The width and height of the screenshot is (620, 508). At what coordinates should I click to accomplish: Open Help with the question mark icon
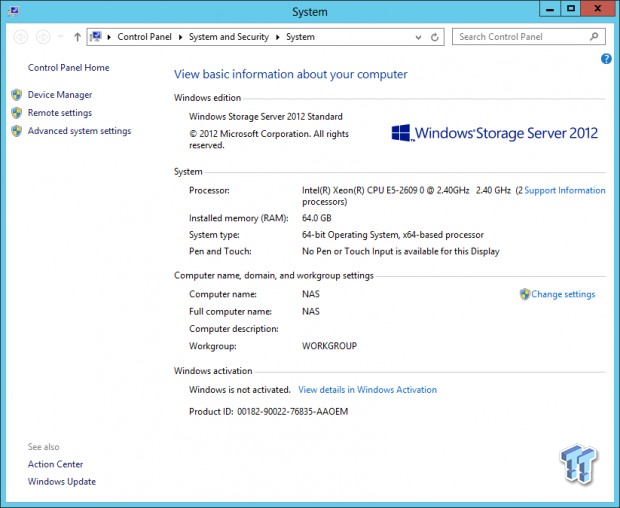[x=606, y=59]
